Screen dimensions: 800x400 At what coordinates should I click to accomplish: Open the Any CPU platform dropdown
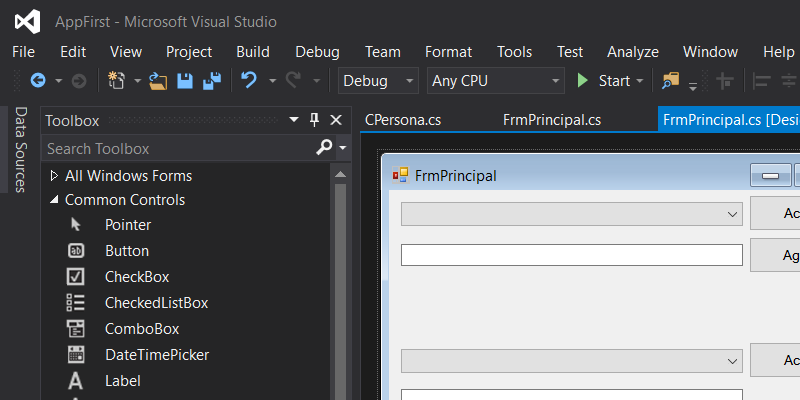(x=496, y=81)
